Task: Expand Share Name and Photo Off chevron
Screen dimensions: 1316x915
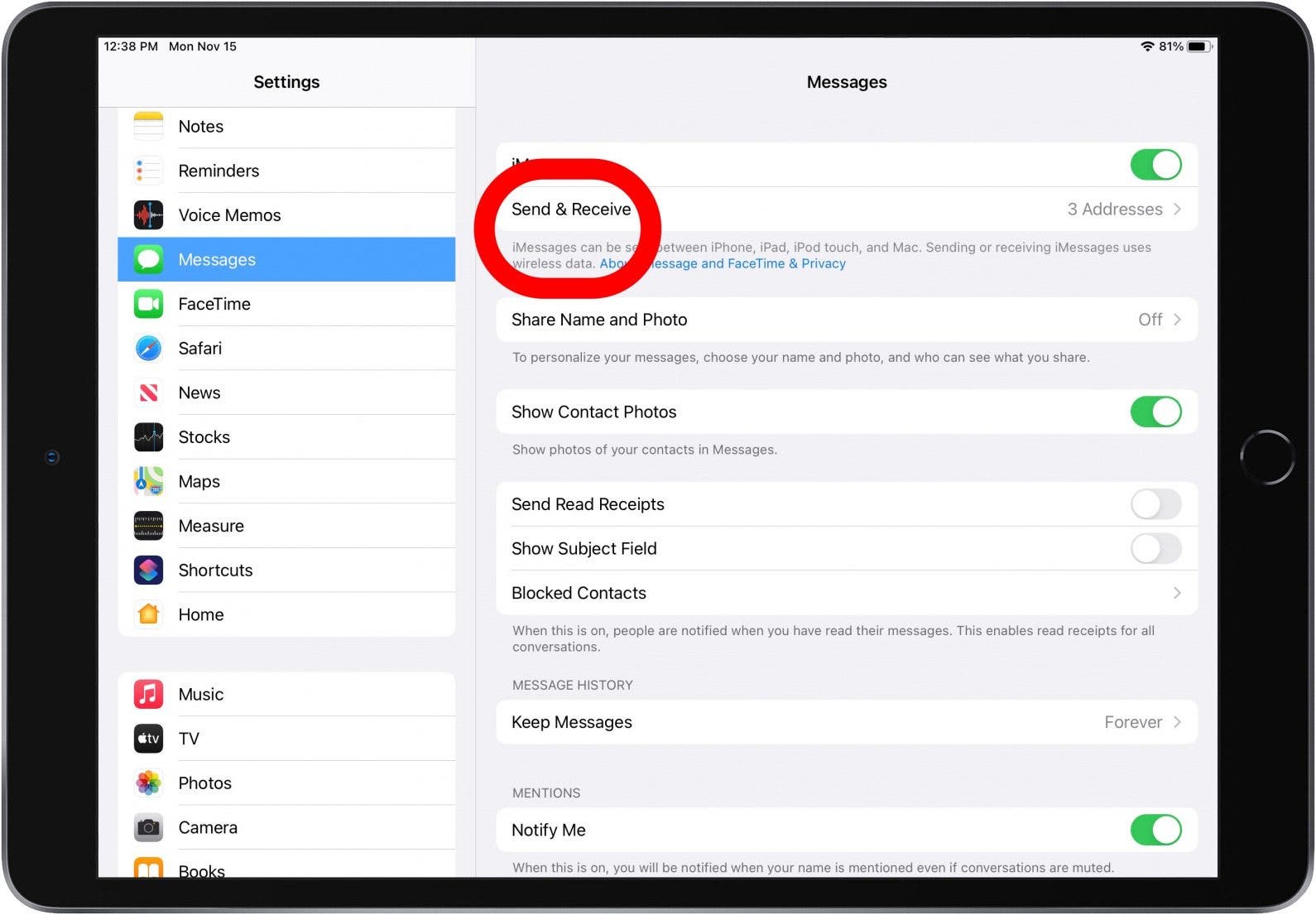Action: 1177,320
